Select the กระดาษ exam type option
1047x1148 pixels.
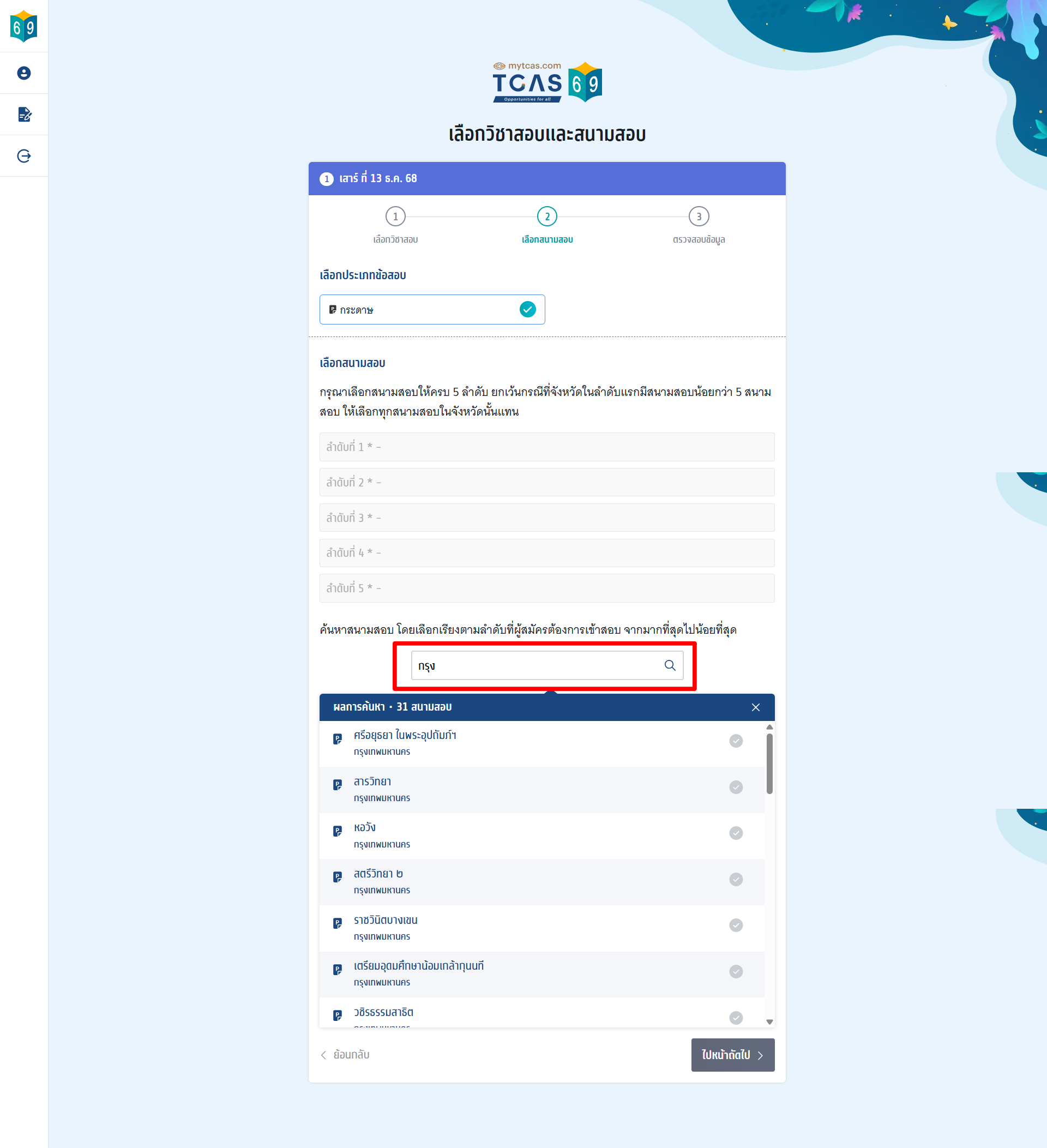click(x=431, y=309)
